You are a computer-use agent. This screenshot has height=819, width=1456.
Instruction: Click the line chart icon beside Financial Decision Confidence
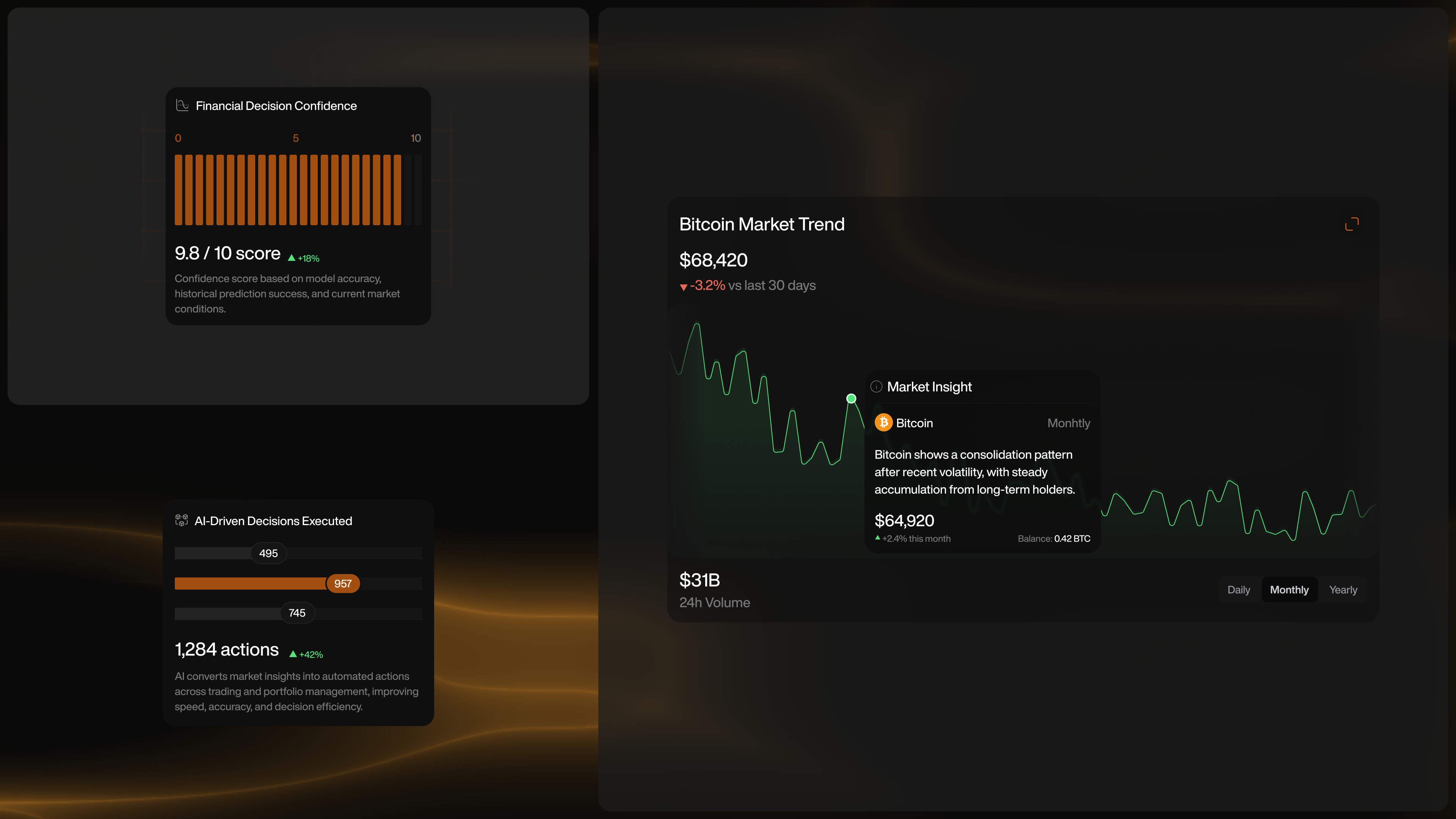point(182,105)
